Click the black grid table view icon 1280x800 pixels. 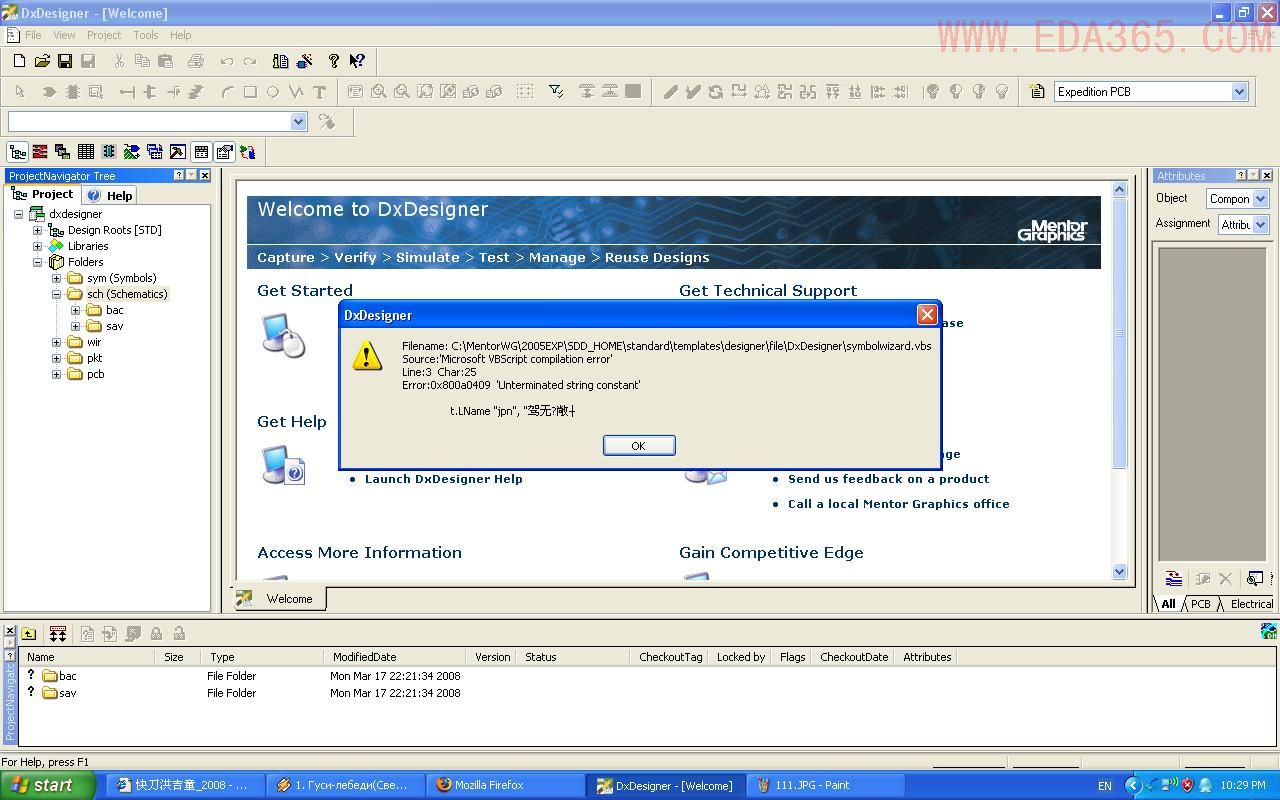[x=86, y=152]
